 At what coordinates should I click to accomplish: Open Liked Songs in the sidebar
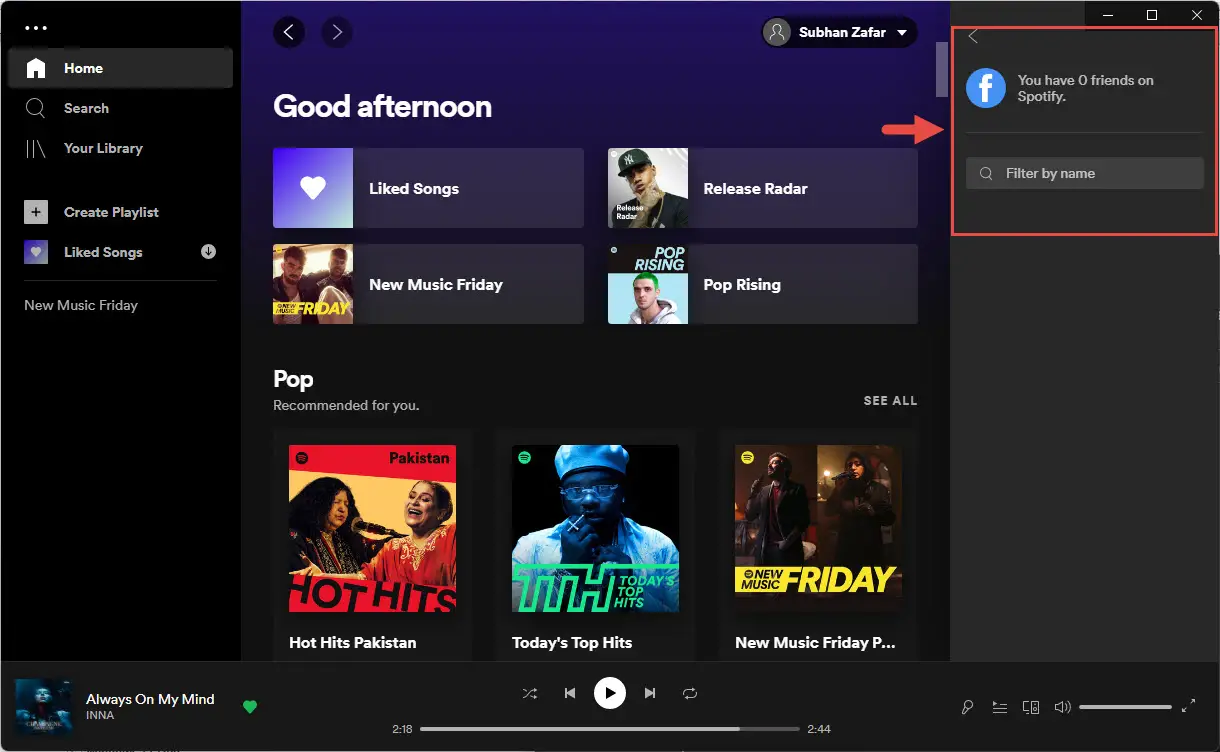click(103, 252)
